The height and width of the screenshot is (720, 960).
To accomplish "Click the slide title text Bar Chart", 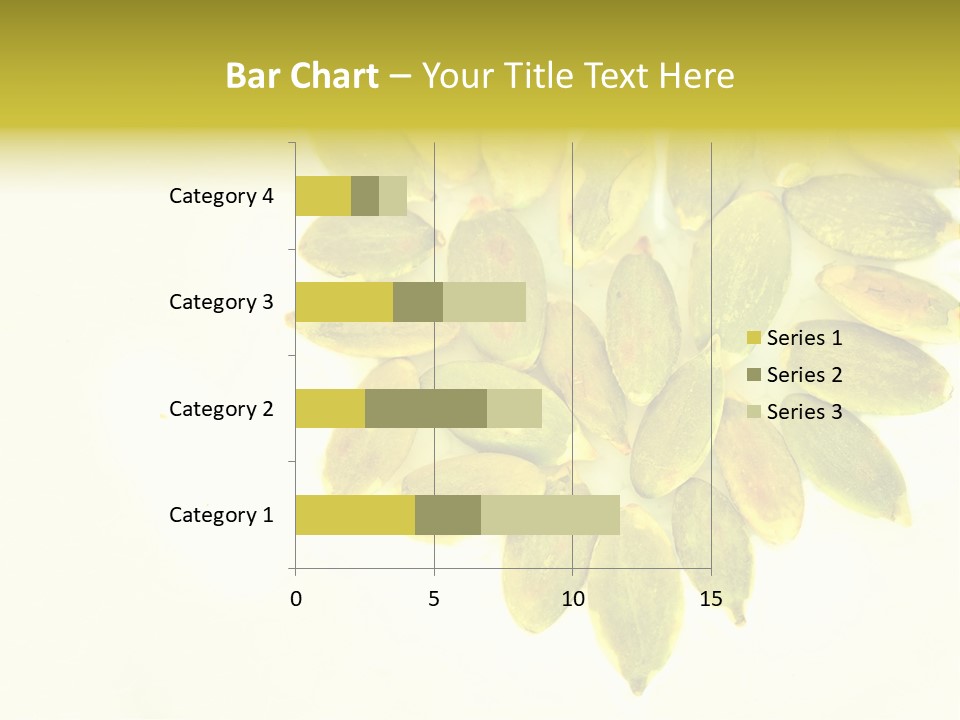I will pos(302,76).
